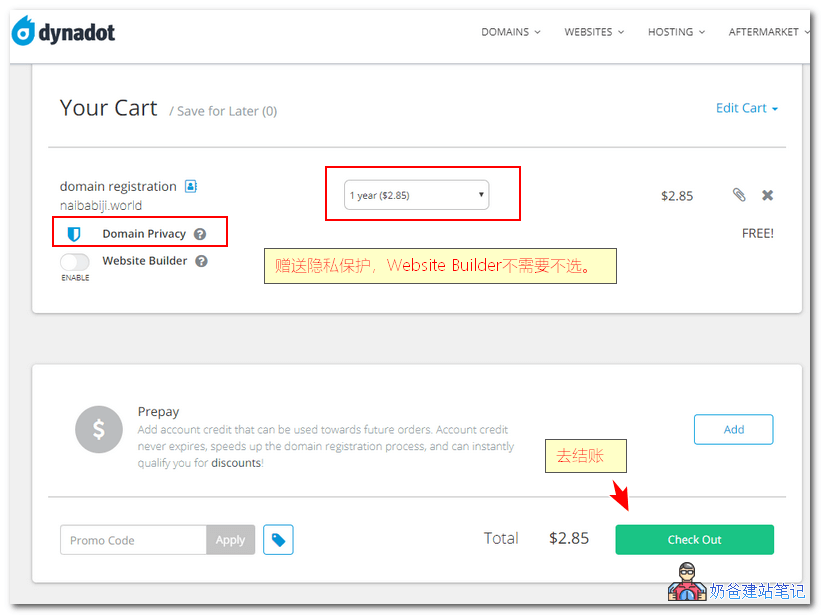
Task: Click the contact card icon beside domain registration
Action: point(191,186)
